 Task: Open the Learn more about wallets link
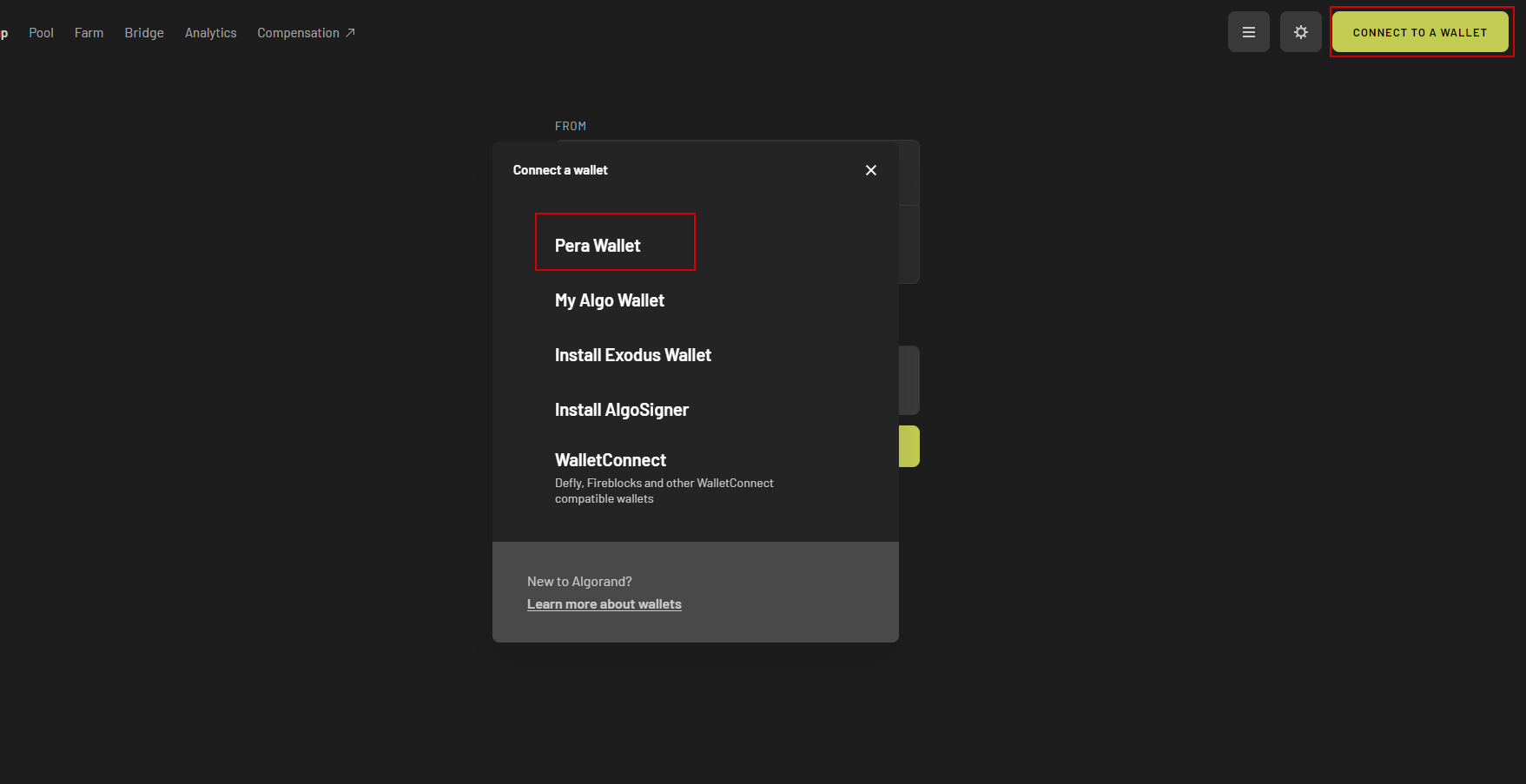coord(604,604)
